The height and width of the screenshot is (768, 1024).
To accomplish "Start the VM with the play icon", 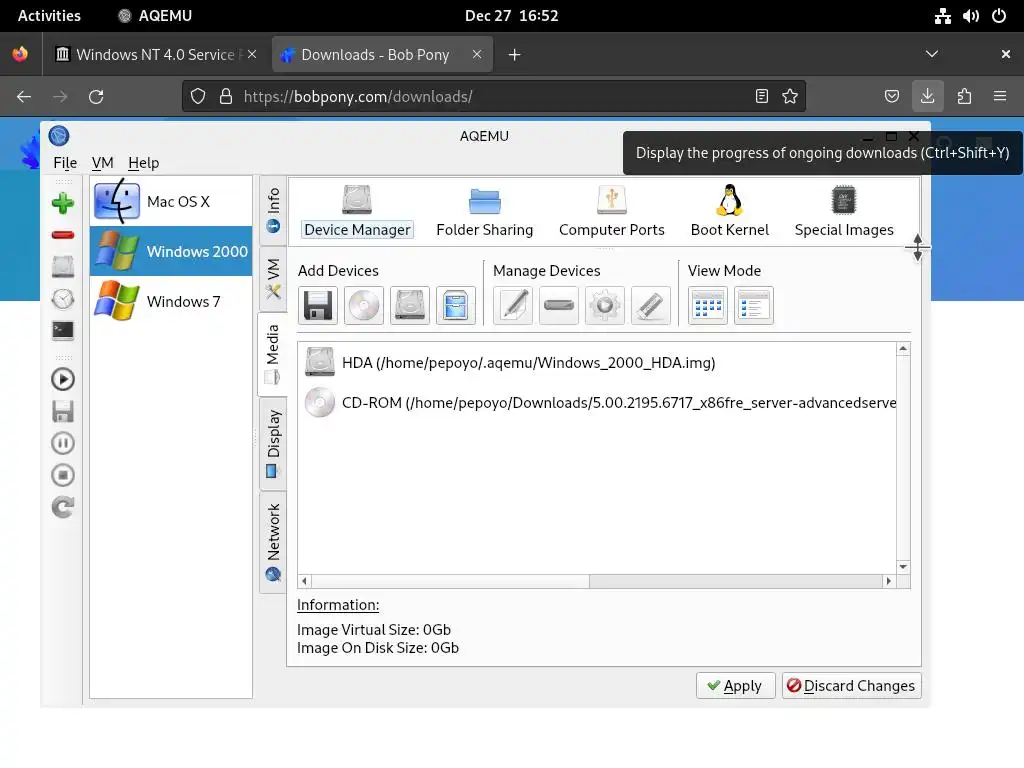I will 63,379.
